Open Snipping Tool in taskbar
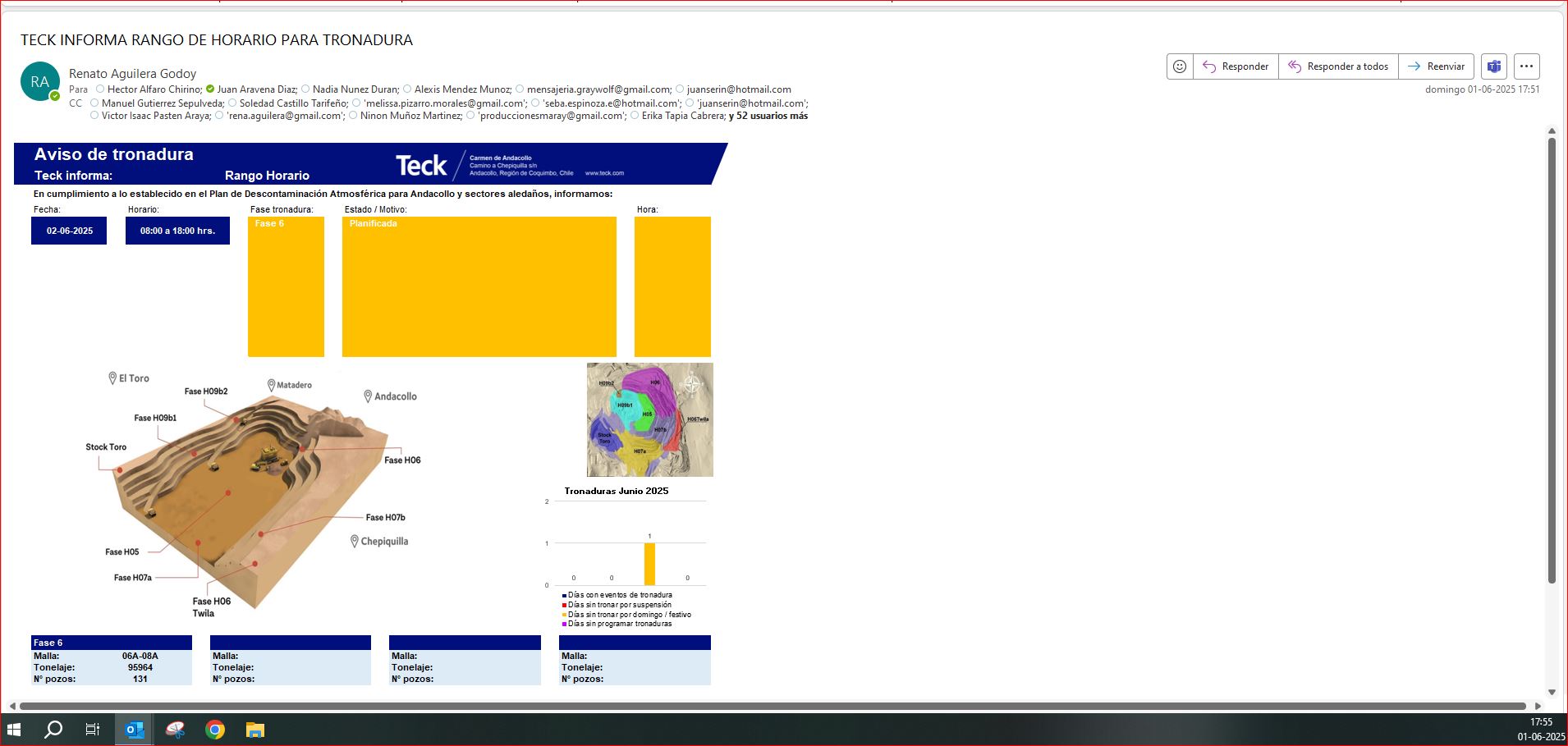 (x=175, y=729)
